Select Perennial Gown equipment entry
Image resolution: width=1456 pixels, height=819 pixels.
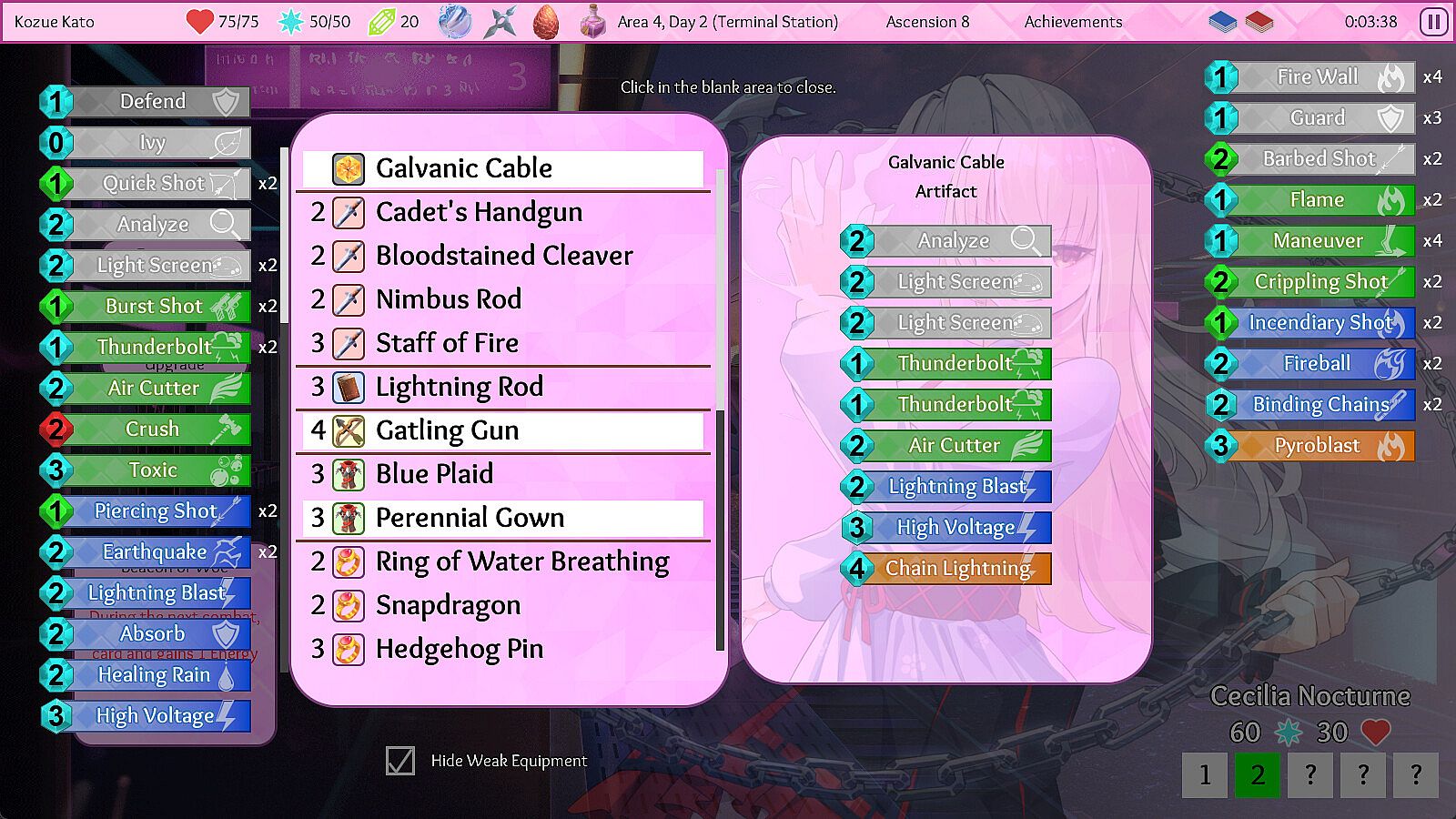tap(503, 518)
